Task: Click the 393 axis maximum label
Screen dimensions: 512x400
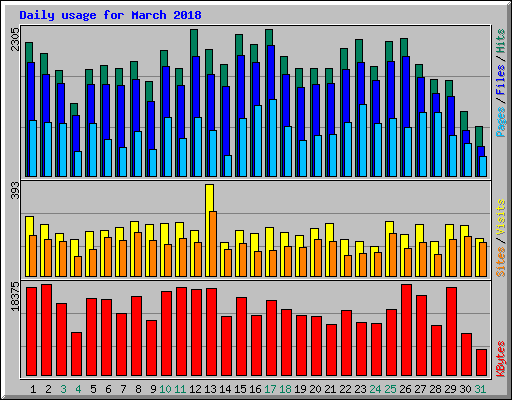Action: tap(15, 190)
